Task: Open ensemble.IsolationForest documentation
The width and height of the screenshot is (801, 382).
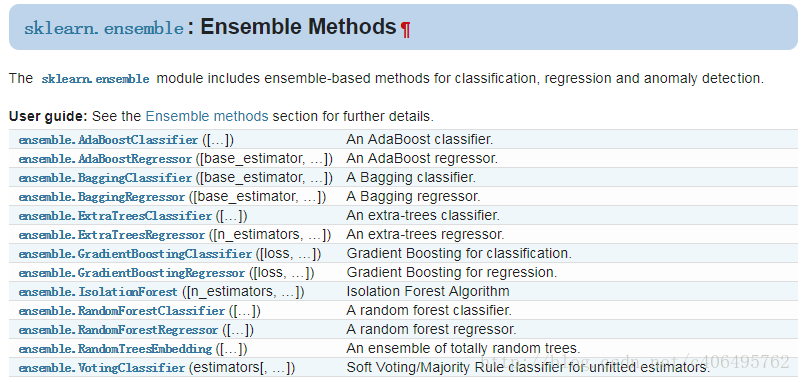Action: pyautogui.click(x=98, y=292)
